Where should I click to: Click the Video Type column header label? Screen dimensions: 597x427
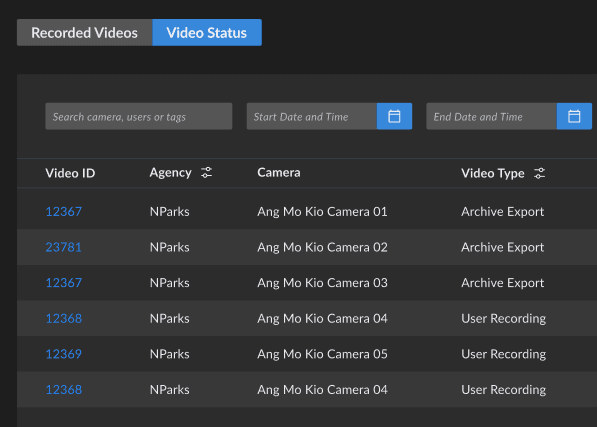pos(493,174)
